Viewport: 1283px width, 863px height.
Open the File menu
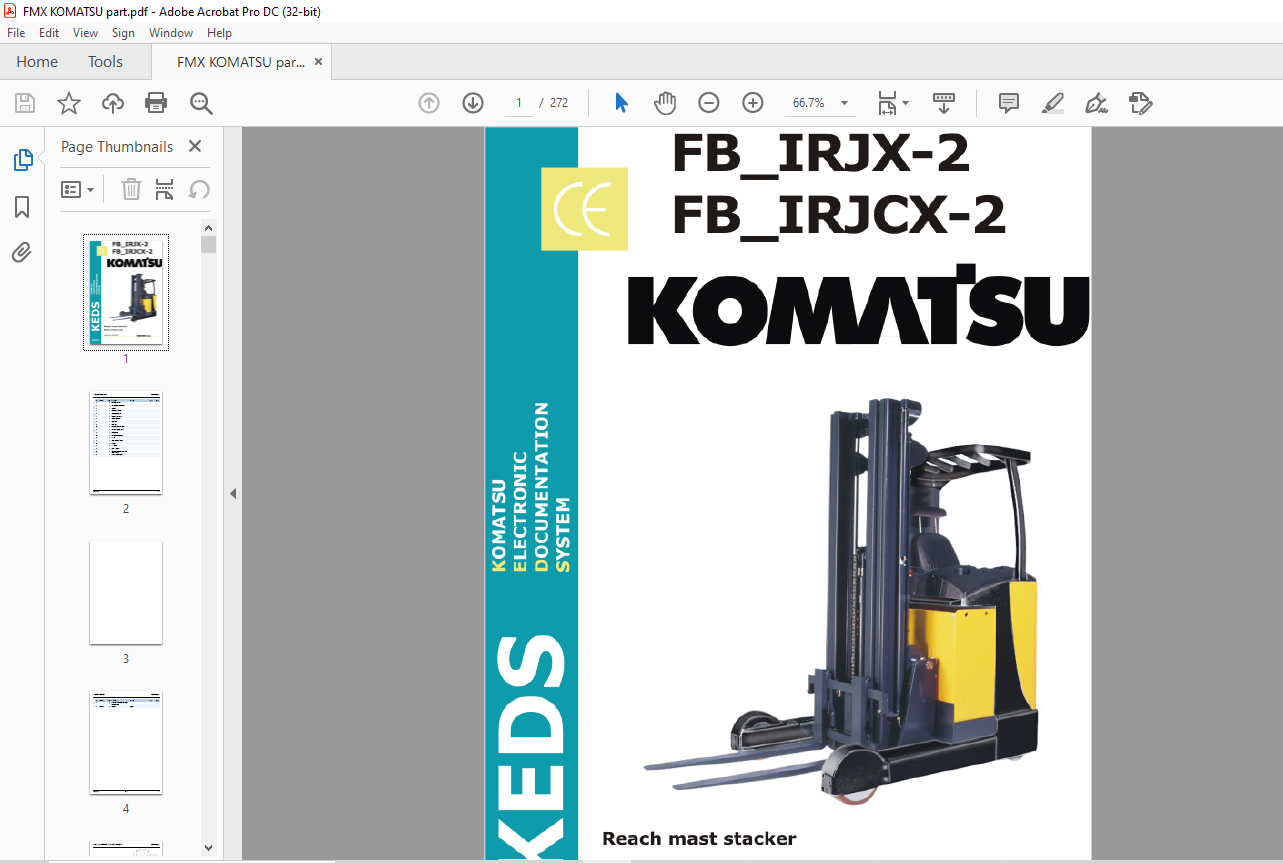(16, 33)
